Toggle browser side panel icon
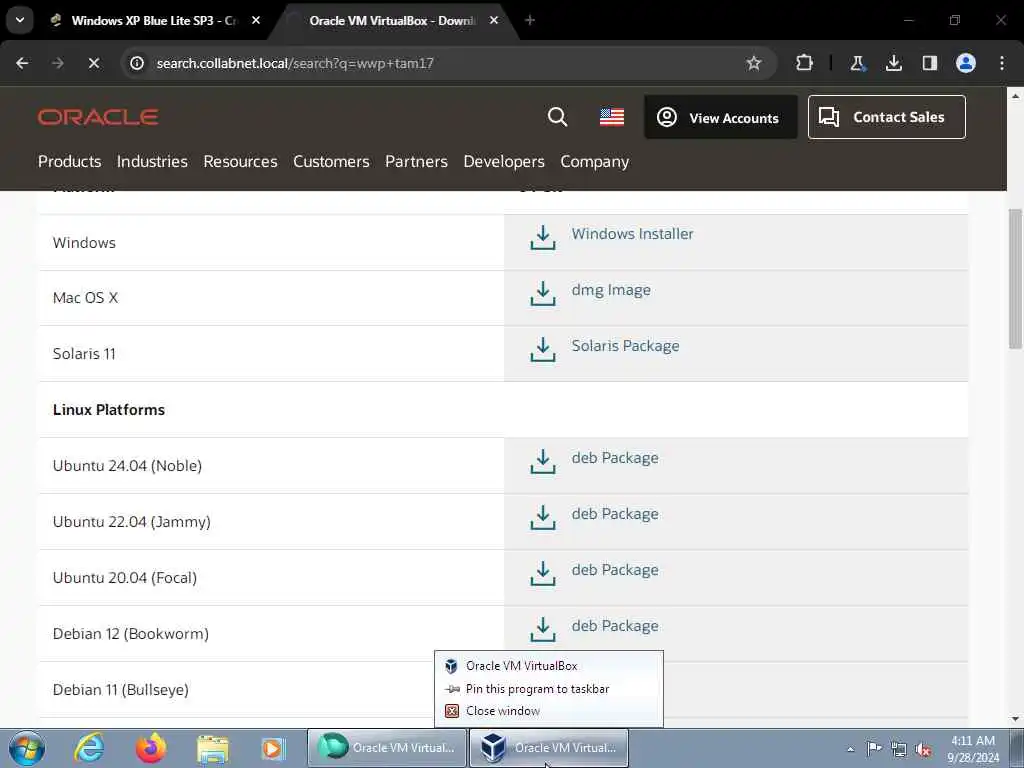Viewport: 1024px width, 768px height. click(x=930, y=63)
